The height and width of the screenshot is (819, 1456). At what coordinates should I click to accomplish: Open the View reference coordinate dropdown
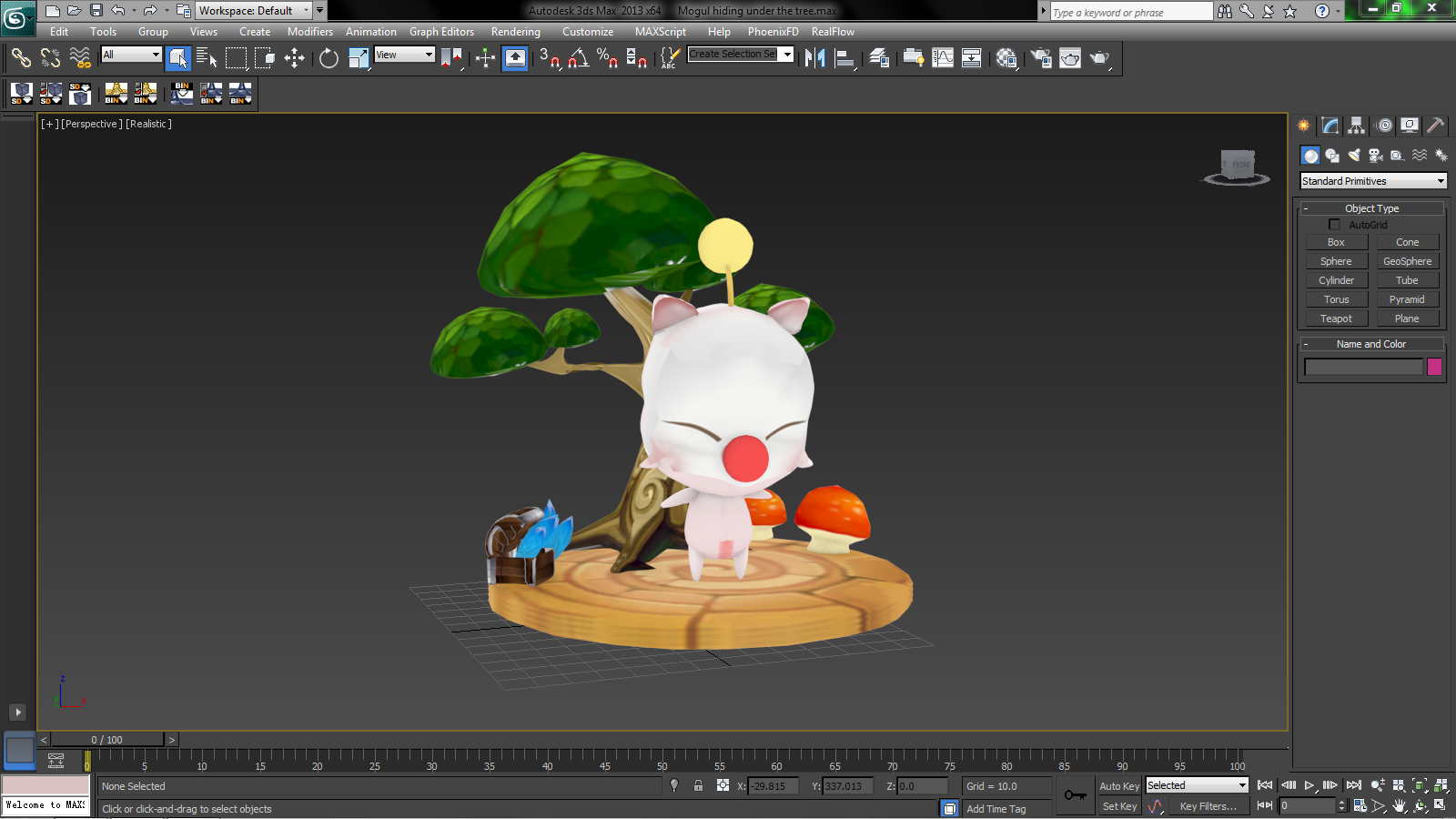tap(405, 55)
